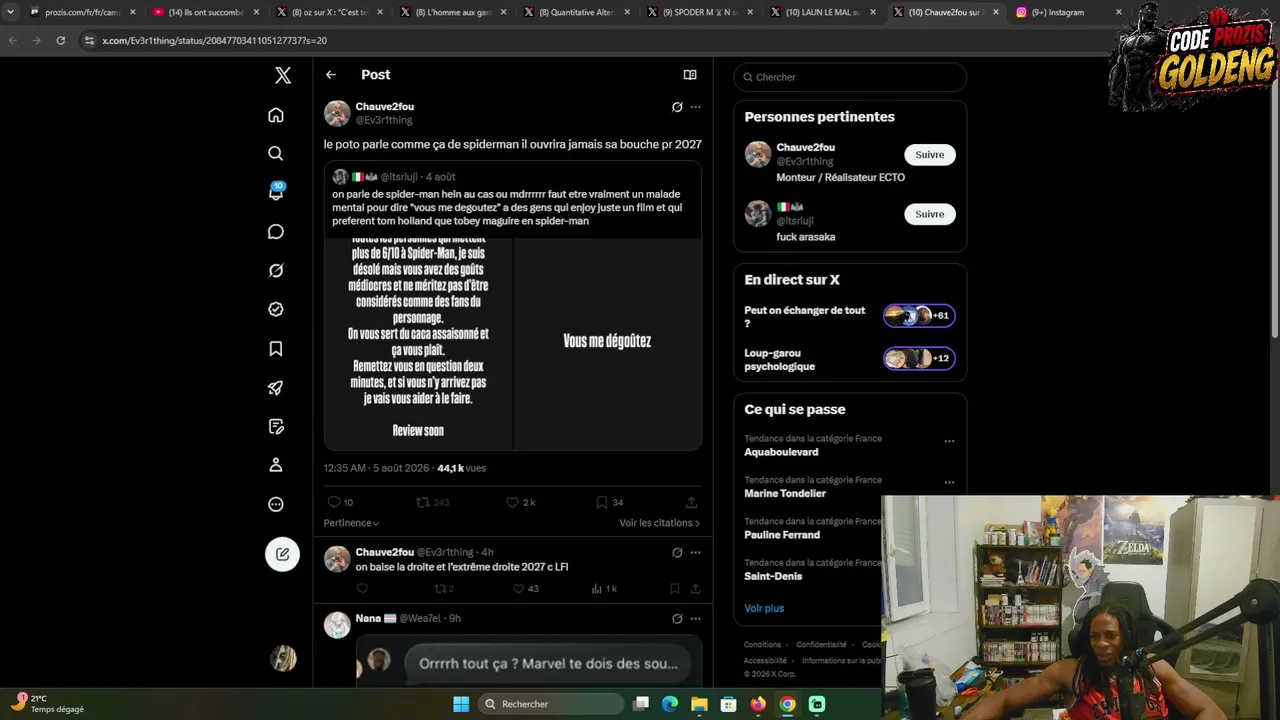Open the Spider-Man review image in quoted post
Image resolution: width=1280 pixels, height=720 pixels.
pos(418,344)
